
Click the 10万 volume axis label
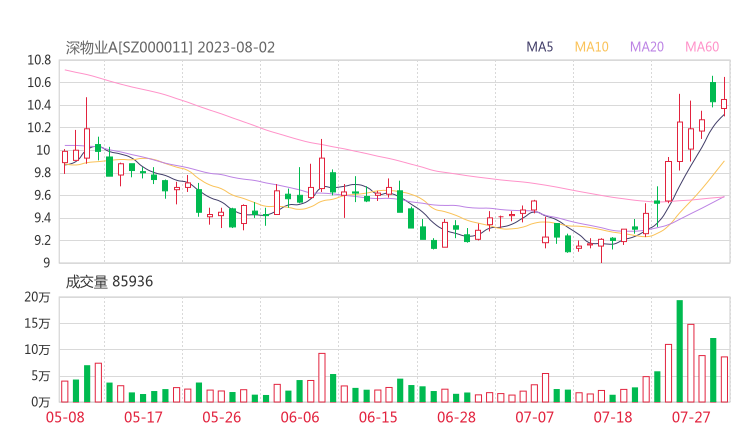click(37, 350)
